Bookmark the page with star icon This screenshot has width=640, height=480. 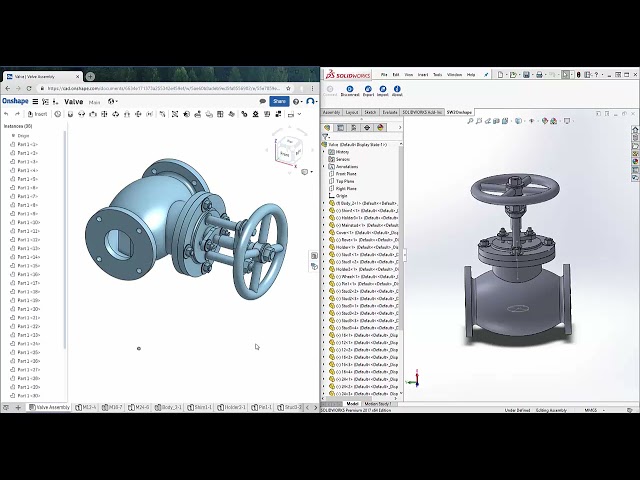pyautogui.click(x=288, y=88)
